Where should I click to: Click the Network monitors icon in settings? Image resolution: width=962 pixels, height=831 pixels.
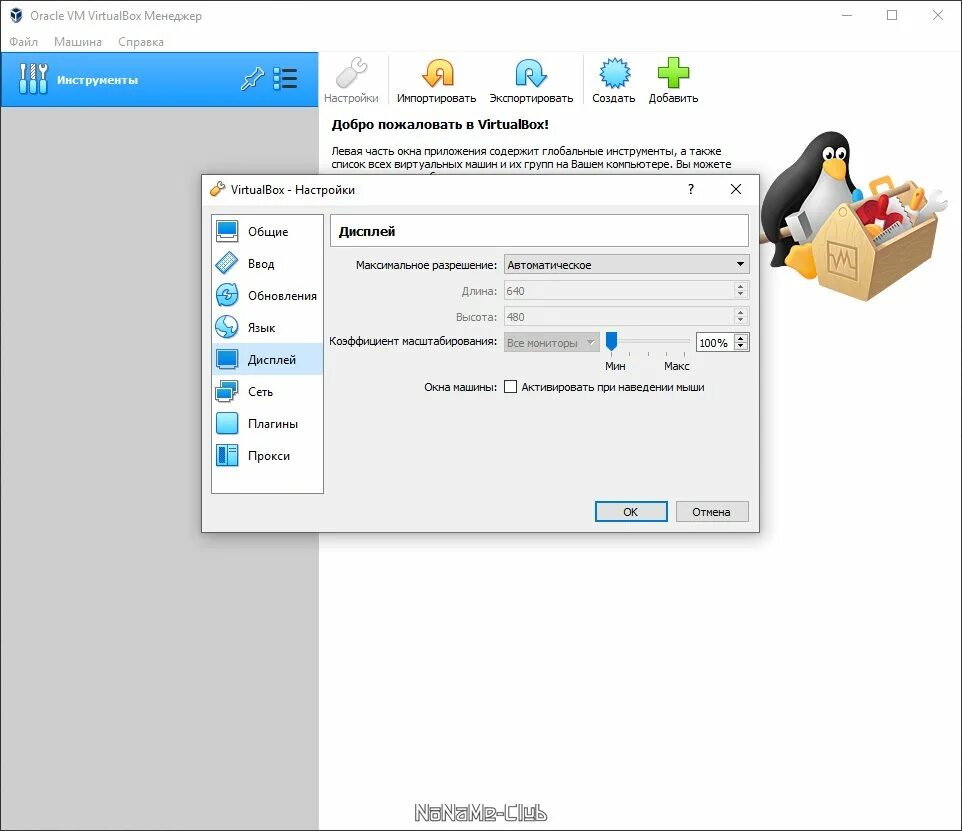click(227, 391)
